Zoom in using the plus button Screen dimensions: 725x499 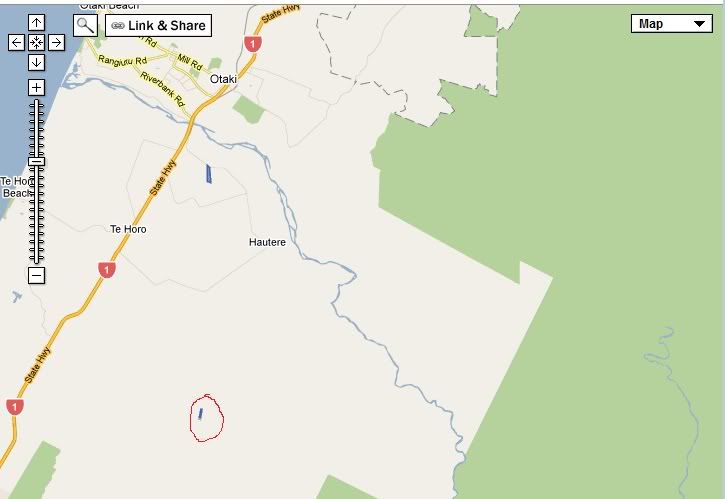(37, 87)
